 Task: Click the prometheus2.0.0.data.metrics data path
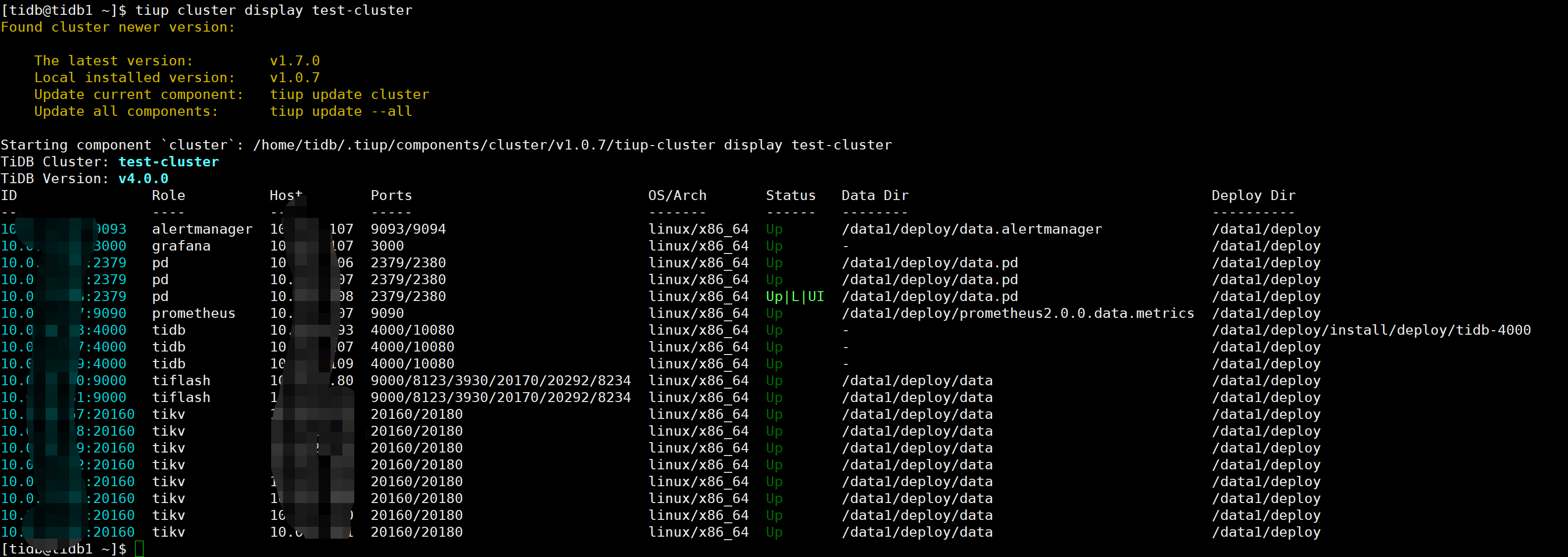coord(1017,313)
